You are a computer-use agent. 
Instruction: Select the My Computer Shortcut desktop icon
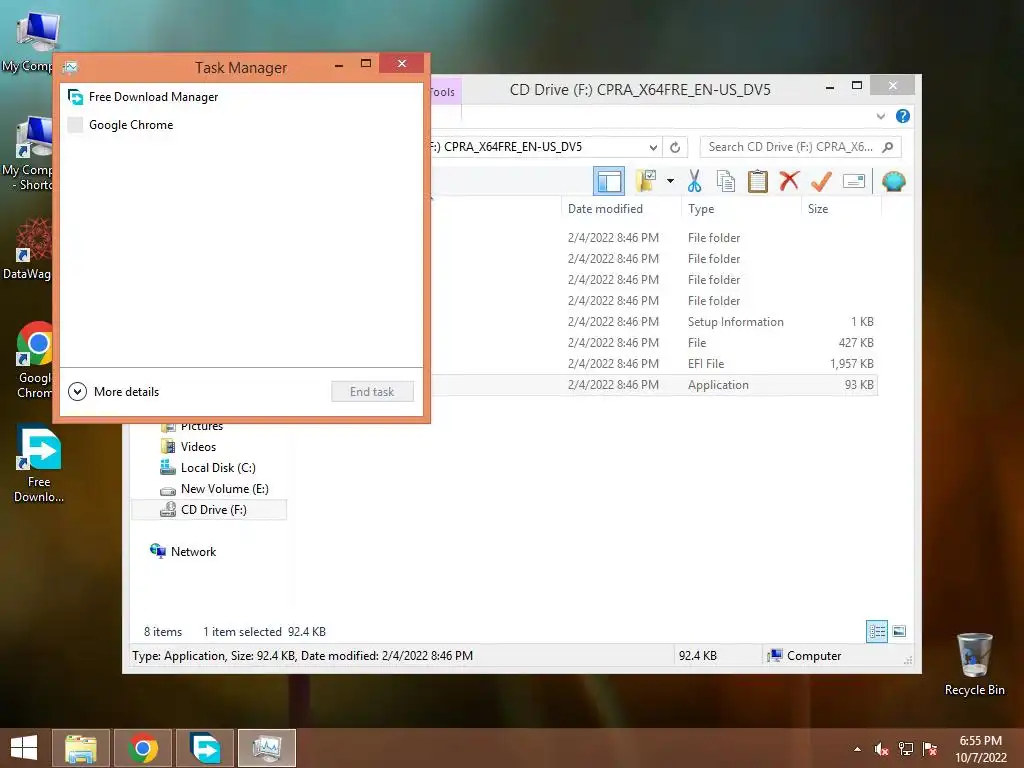click(x=27, y=154)
